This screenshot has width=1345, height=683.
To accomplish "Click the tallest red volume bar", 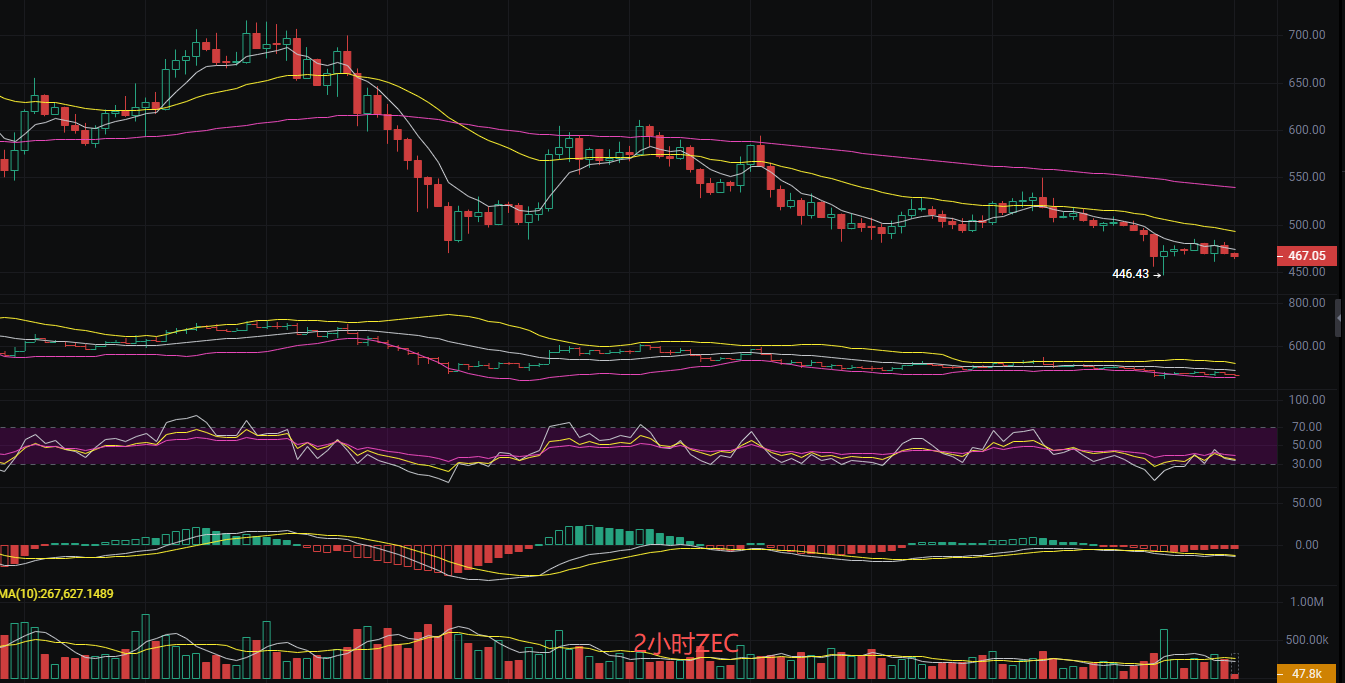I will pyautogui.click(x=447, y=642).
